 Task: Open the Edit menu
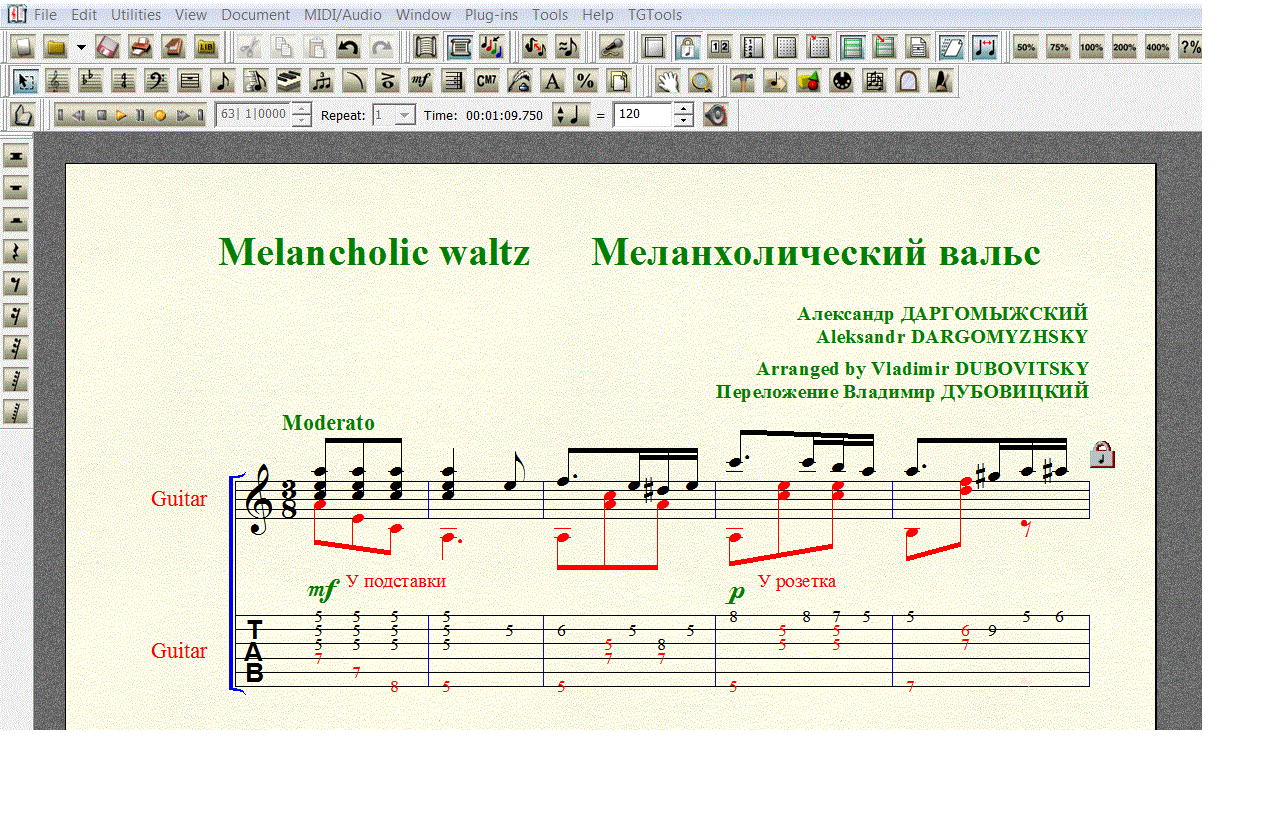point(84,15)
